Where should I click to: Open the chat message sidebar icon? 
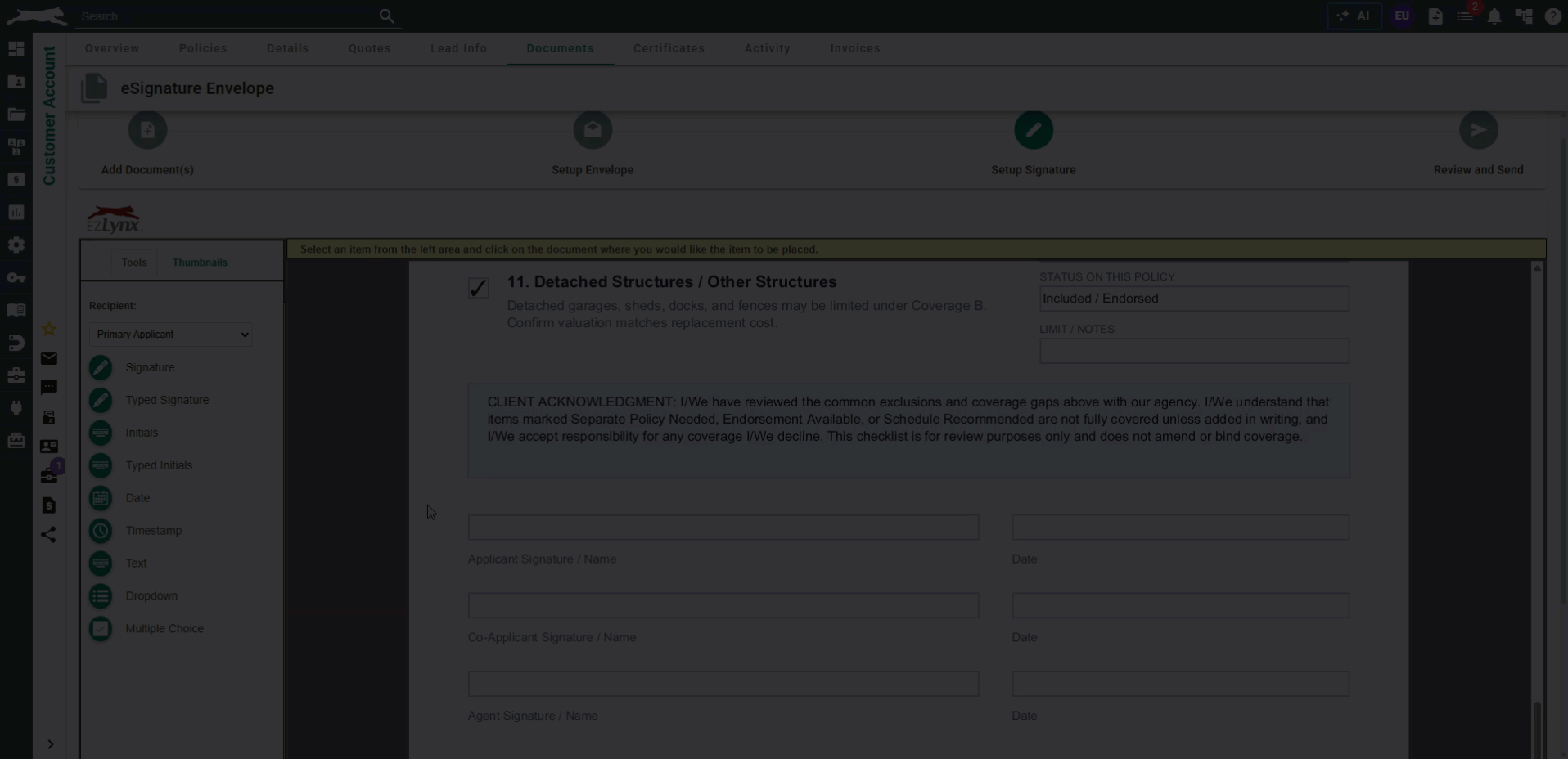[x=49, y=387]
